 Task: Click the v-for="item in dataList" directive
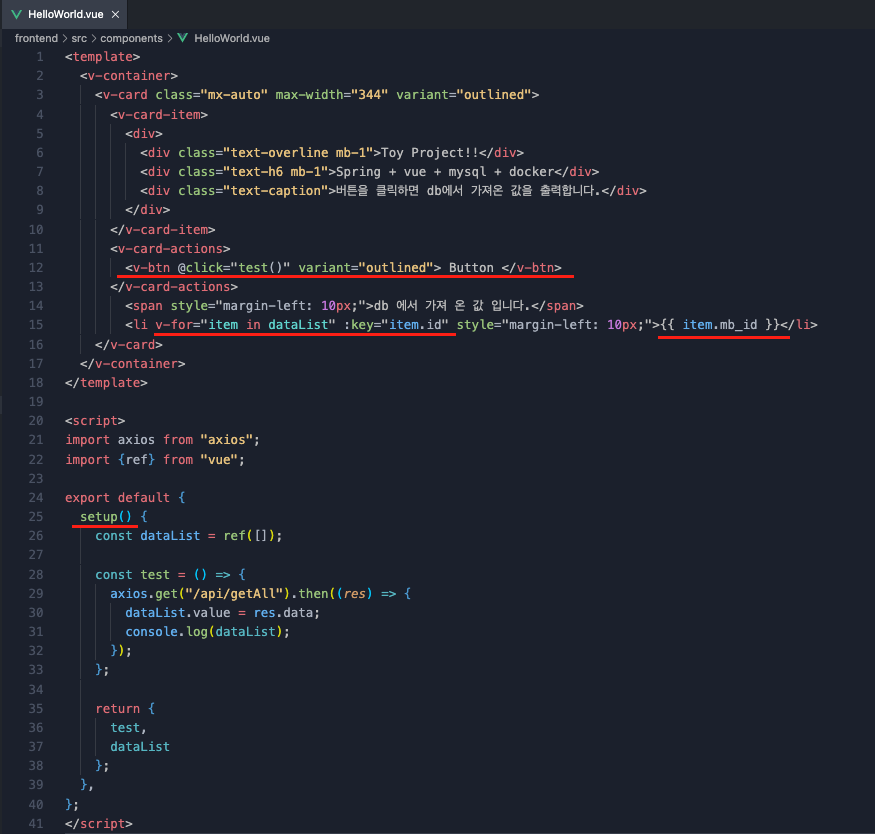[246, 325]
